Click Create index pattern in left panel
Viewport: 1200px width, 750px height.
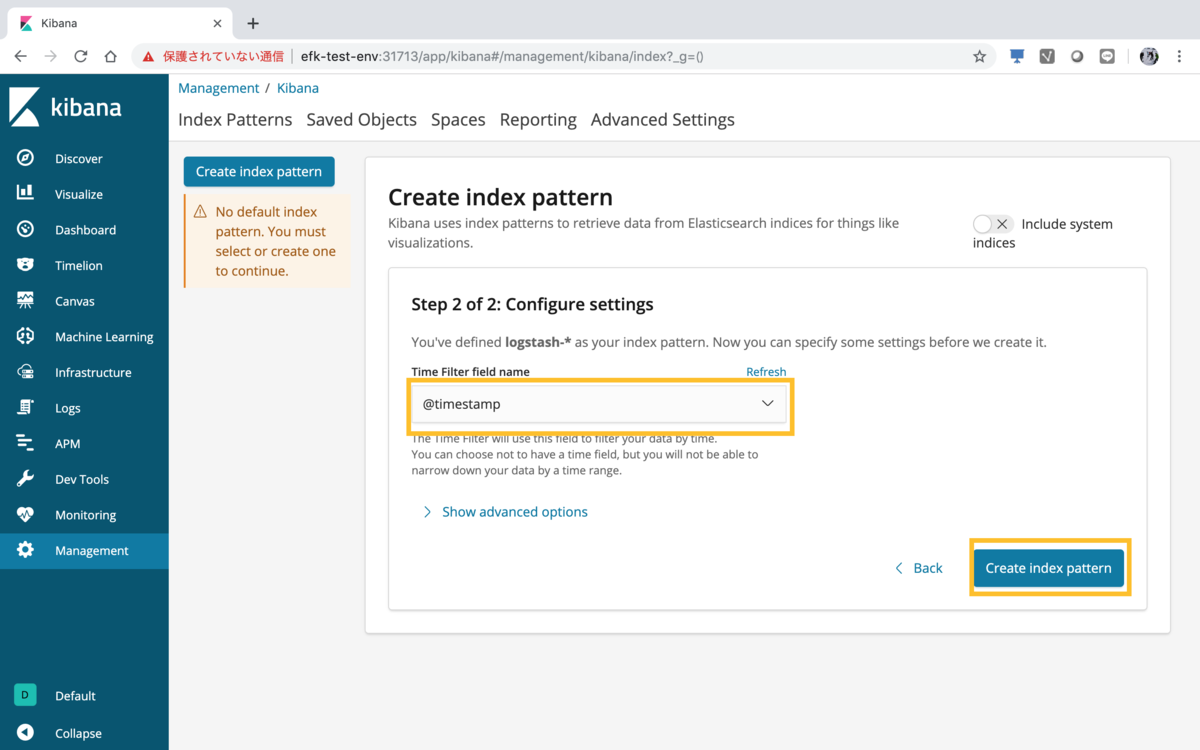coord(259,171)
